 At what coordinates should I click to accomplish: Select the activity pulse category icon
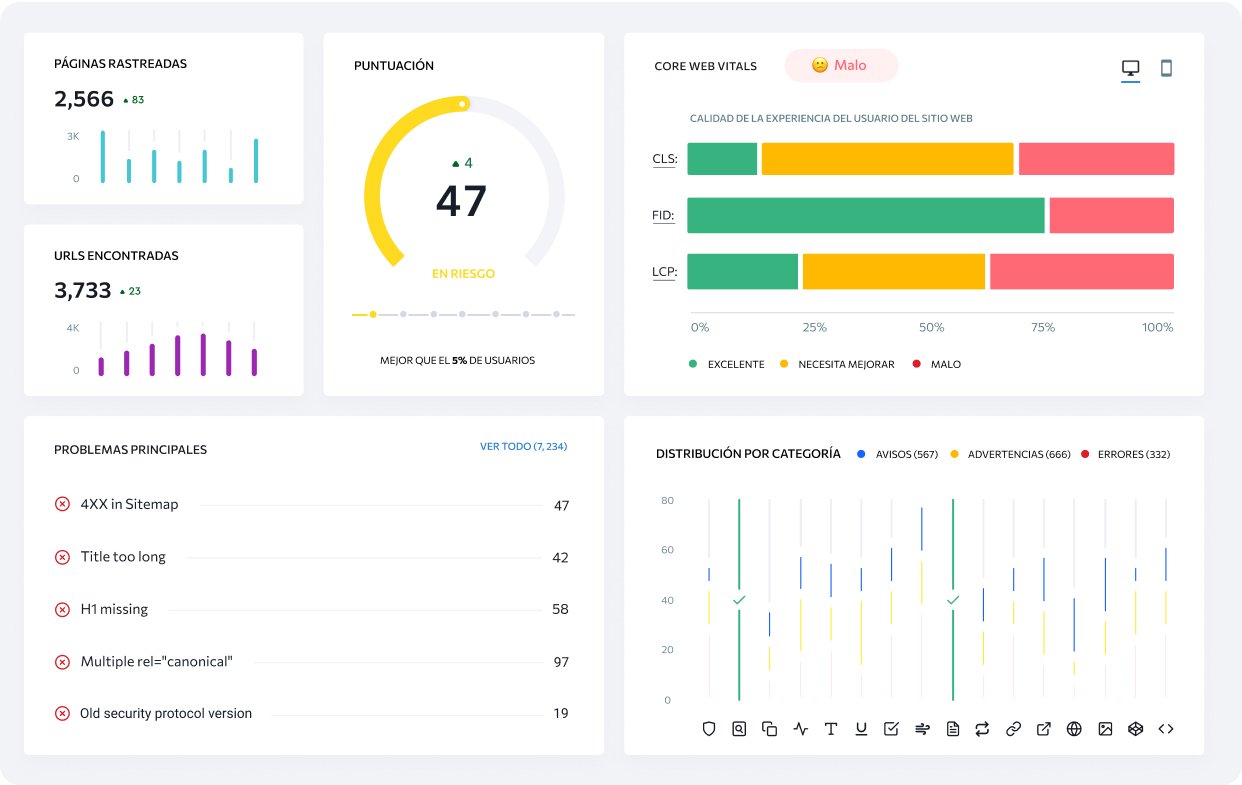pyautogui.click(x=800, y=729)
